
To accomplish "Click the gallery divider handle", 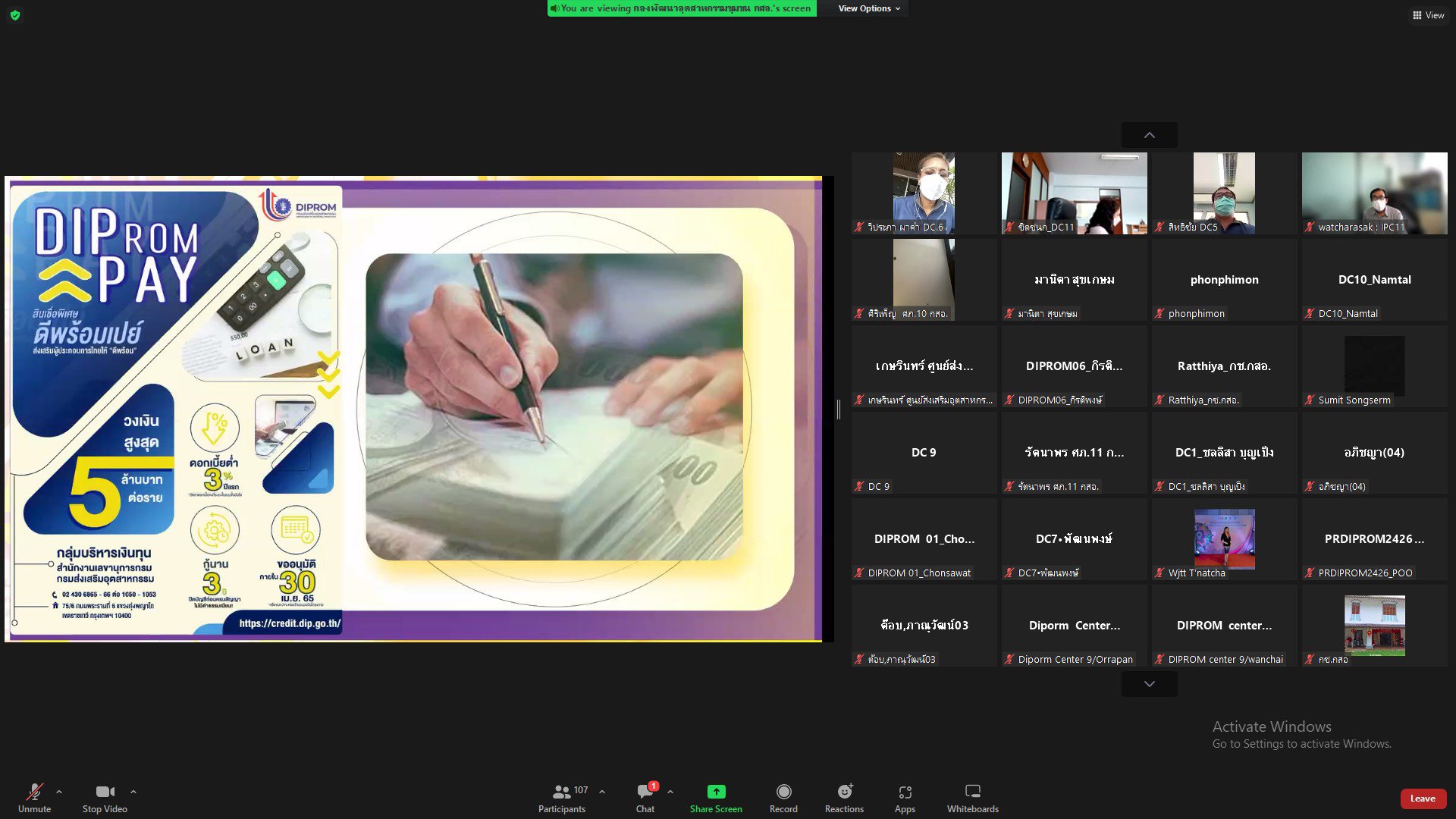I will 839,409.
